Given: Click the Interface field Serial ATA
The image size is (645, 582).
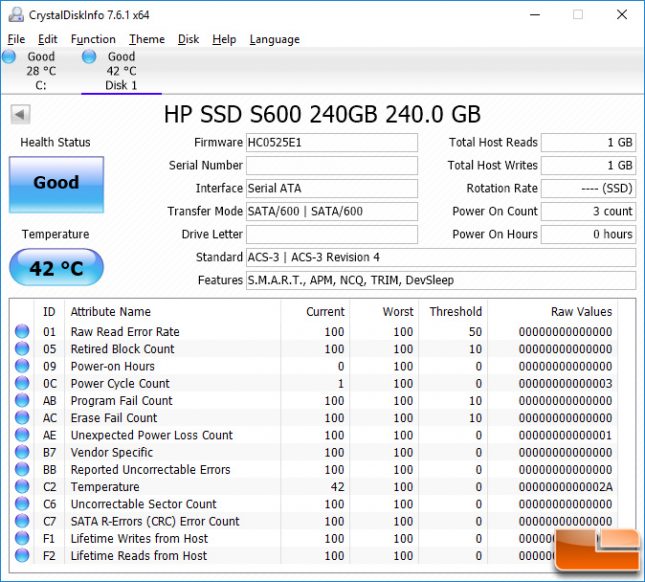Looking at the screenshot, I should 332,188.
